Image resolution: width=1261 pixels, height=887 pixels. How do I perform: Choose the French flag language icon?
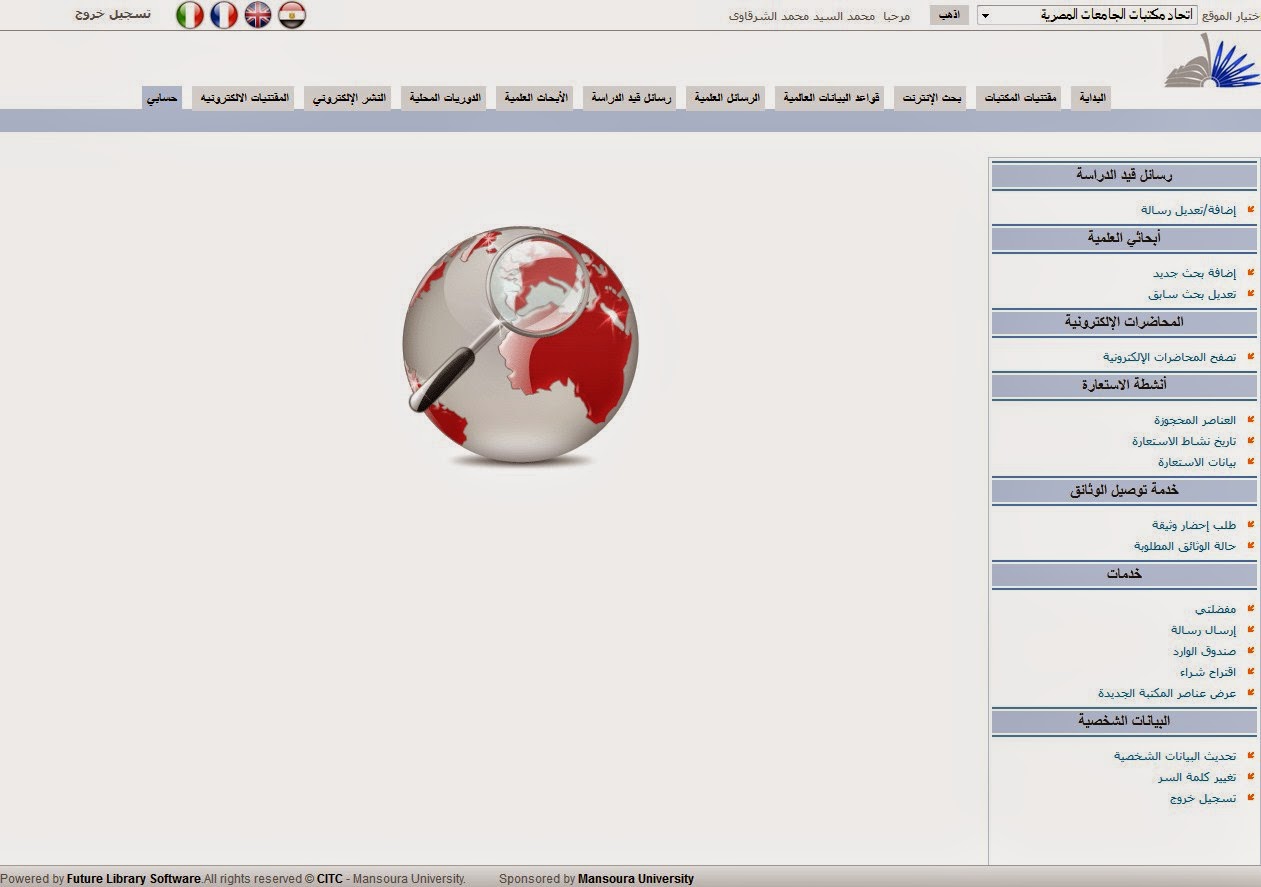tap(224, 15)
